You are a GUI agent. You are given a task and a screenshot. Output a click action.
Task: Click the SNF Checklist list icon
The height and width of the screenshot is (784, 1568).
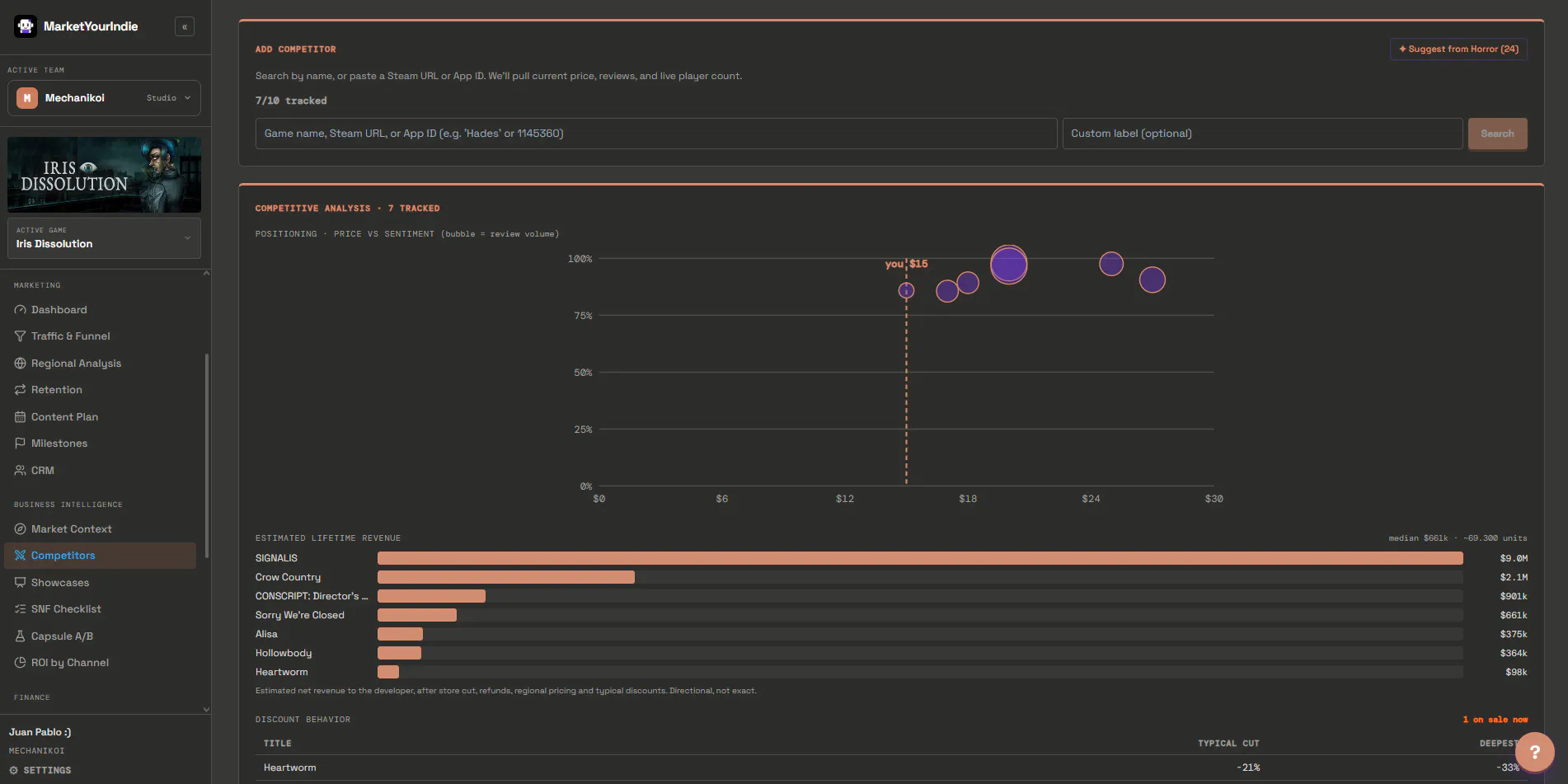click(21, 609)
